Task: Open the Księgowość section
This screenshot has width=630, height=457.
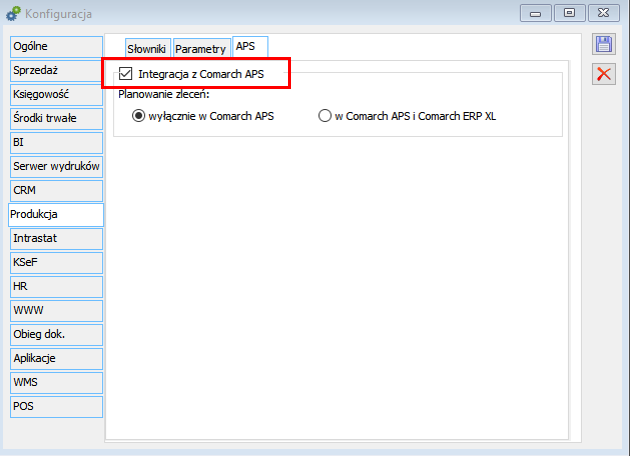Action: tap(56, 95)
